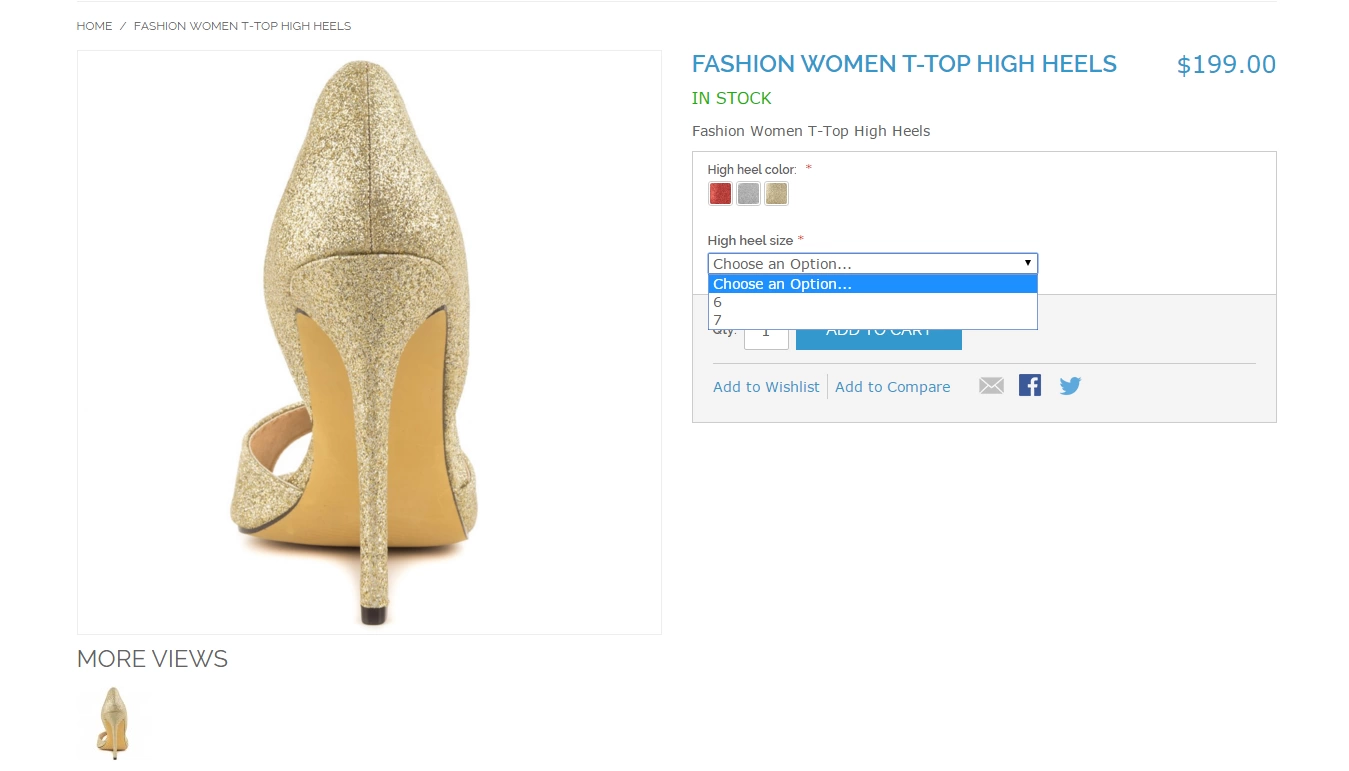Choose size 7 from the dropdown list

pyautogui.click(x=873, y=320)
